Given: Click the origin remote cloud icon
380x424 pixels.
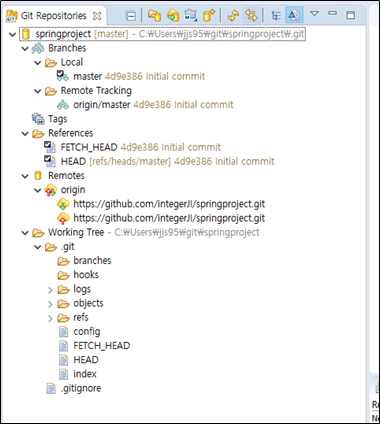Looking at the screenshot, I should click(50, 190).
